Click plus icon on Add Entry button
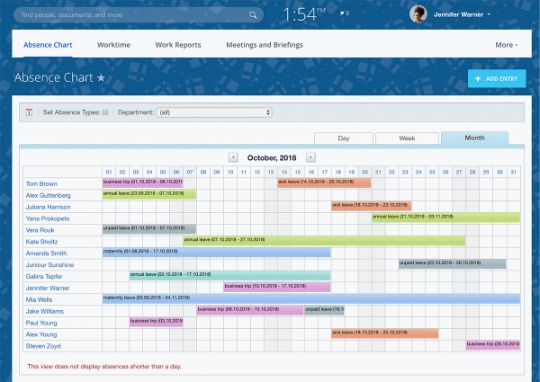The image size is (540, 382). point(478,79)
